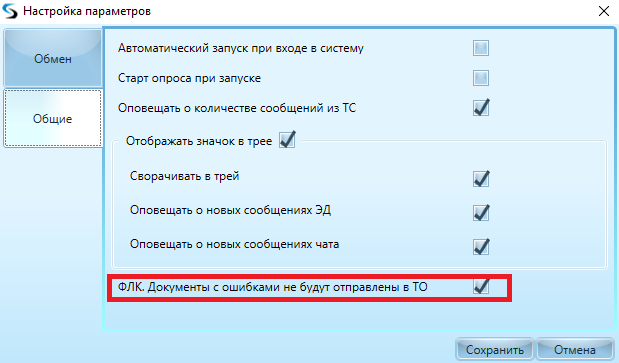Enable the Автоматический запуск при входе checkbox

coord(481,48)
